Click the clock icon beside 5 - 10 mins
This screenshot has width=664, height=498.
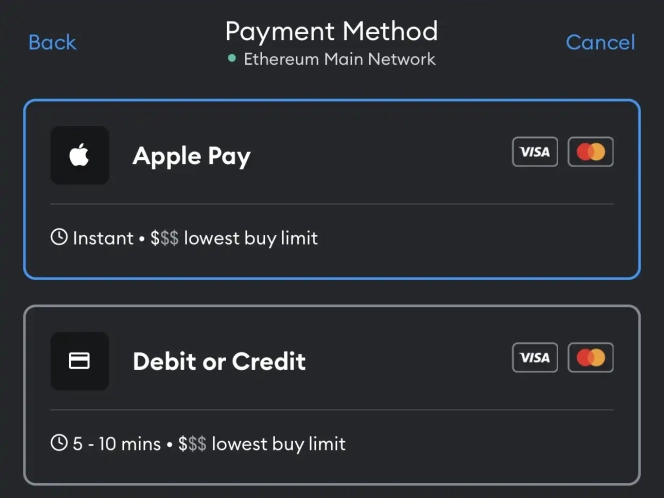[x=59, y=443]
